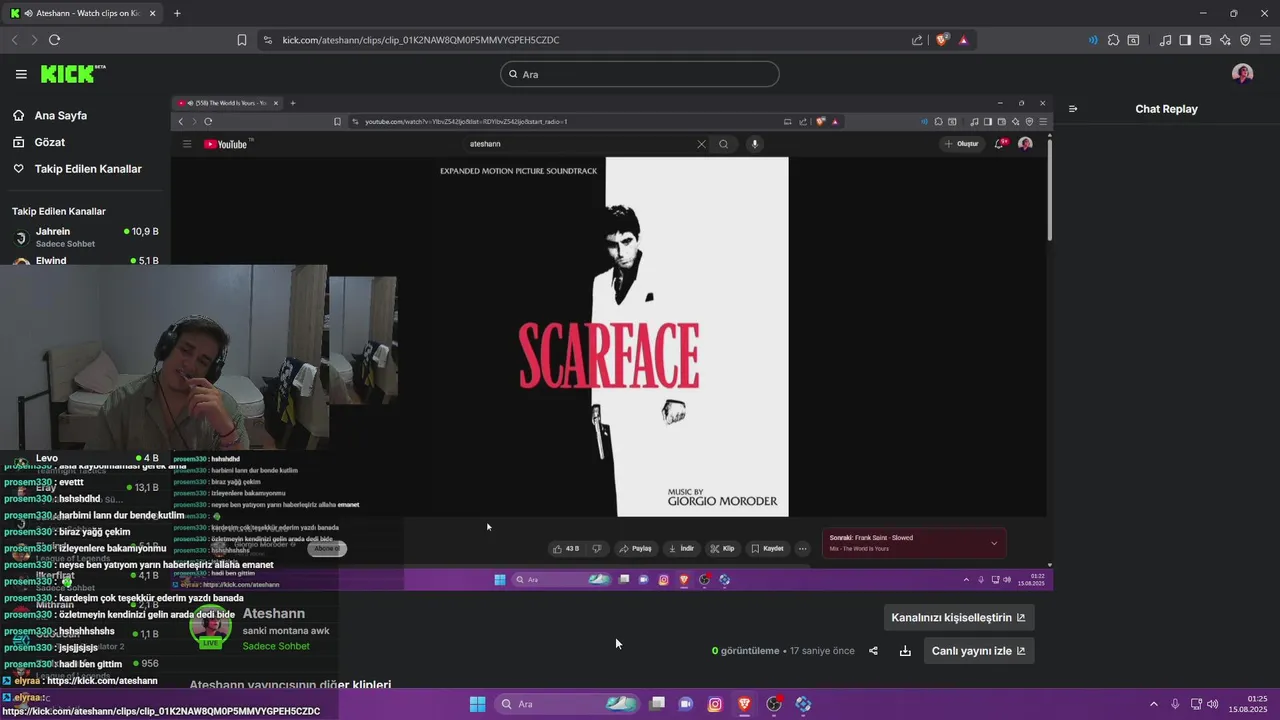The height and width of the screenshot is (720, 1280).
Task: Open the YouTube more actions ellipsis button
Action: tap(802, 548)
